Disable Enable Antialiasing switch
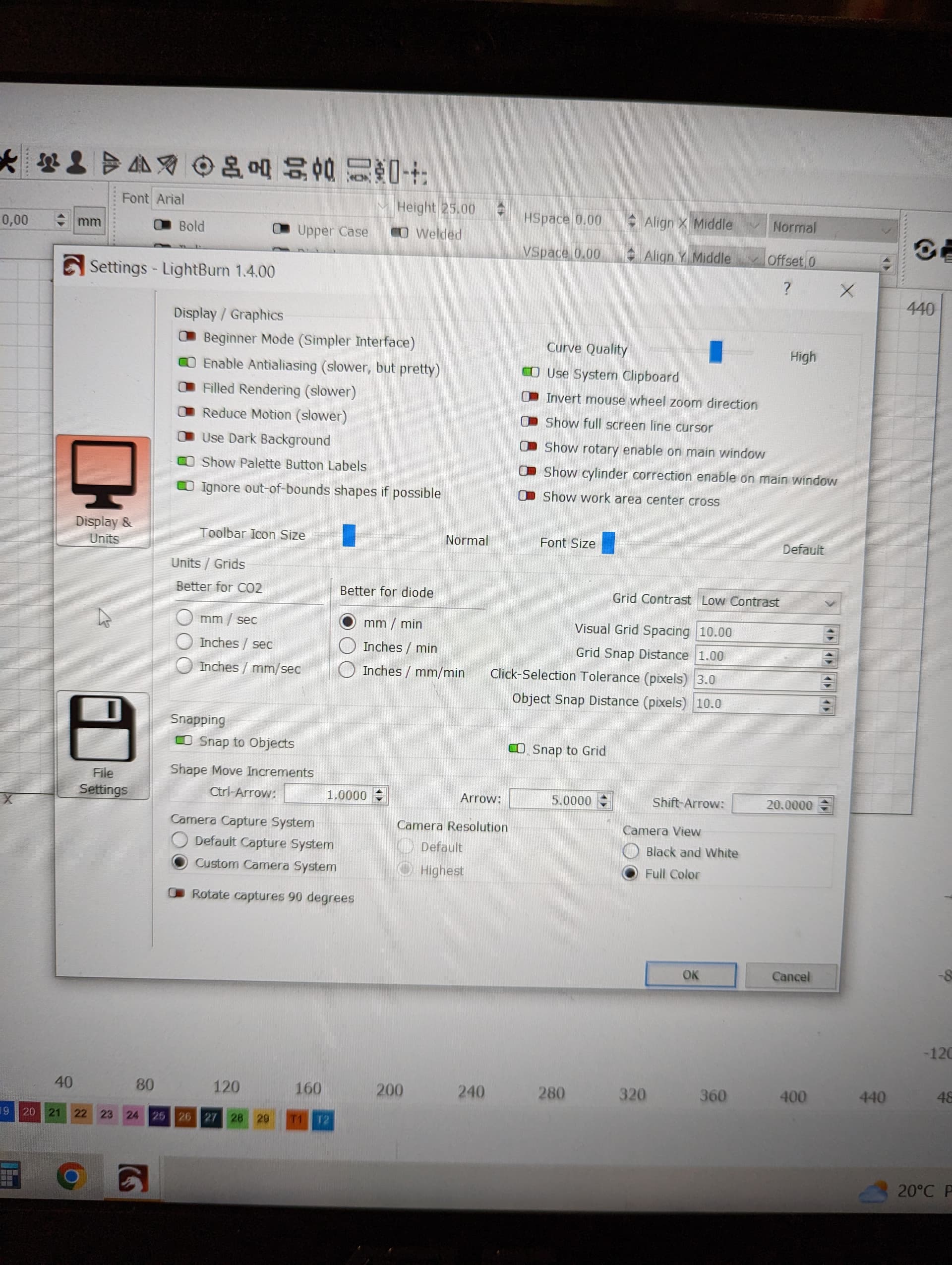The width and height of the screenshot is (952, 1265). click(x=187, y=363)
